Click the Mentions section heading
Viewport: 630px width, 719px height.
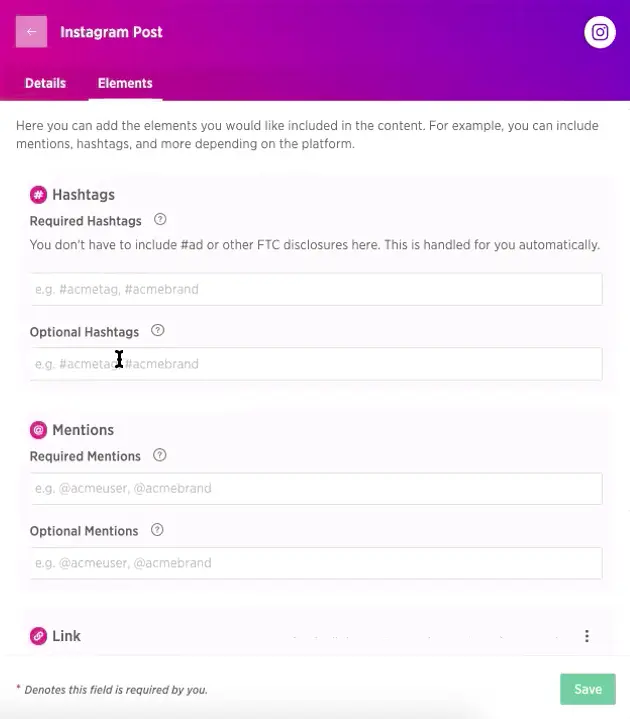83,430
